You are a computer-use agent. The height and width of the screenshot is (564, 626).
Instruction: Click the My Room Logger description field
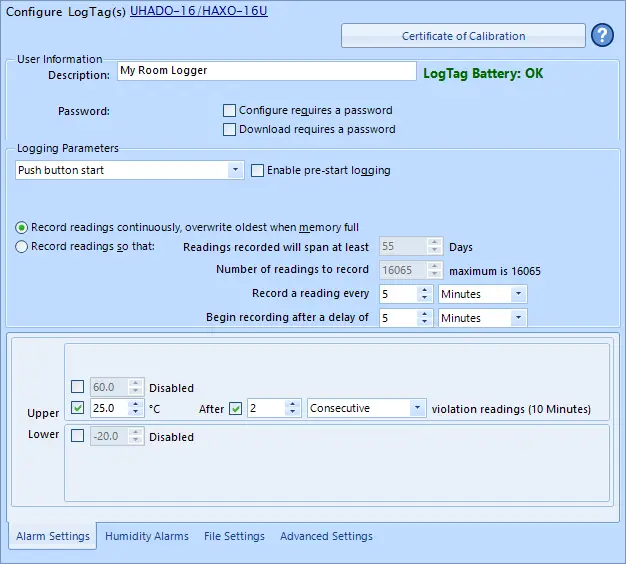coord(265,71)
